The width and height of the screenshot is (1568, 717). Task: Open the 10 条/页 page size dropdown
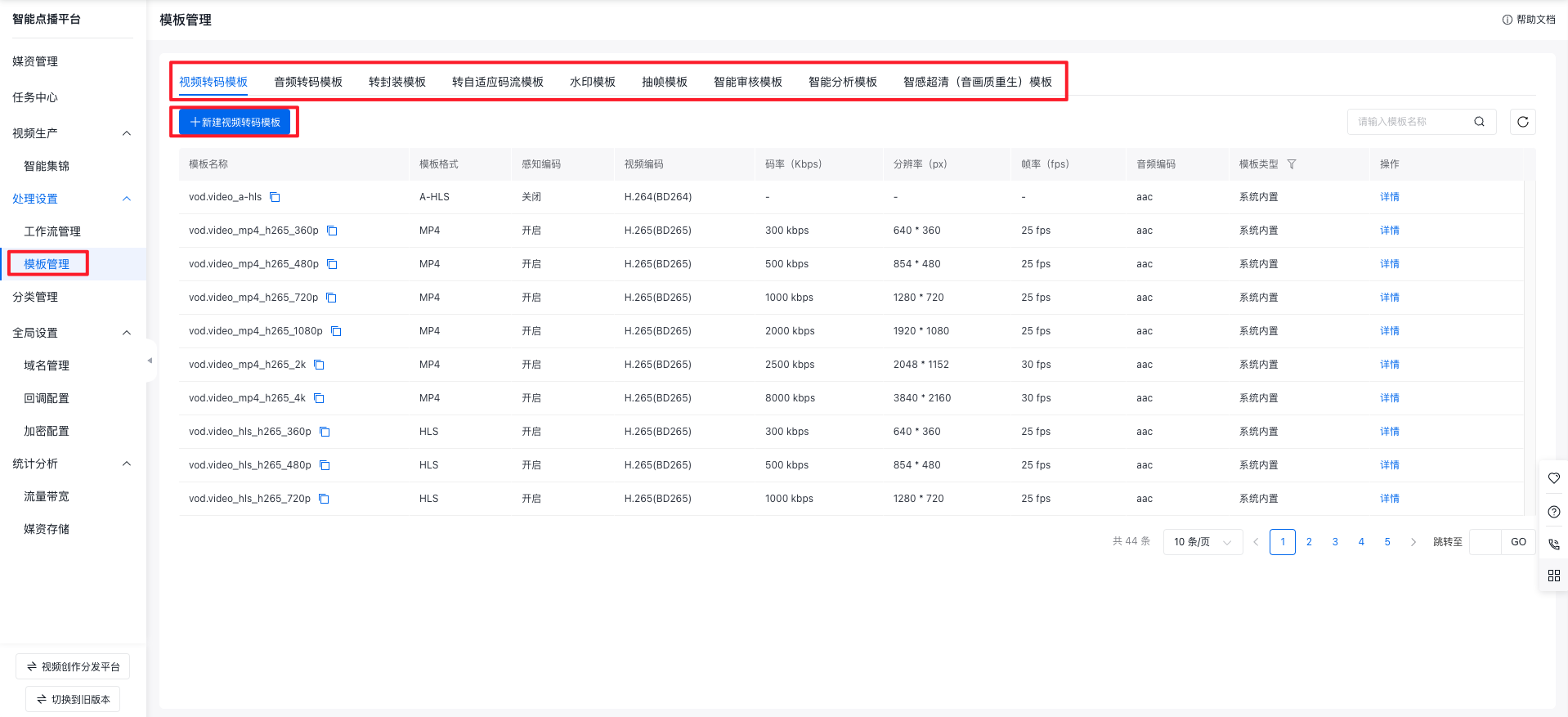(1203, 542)
